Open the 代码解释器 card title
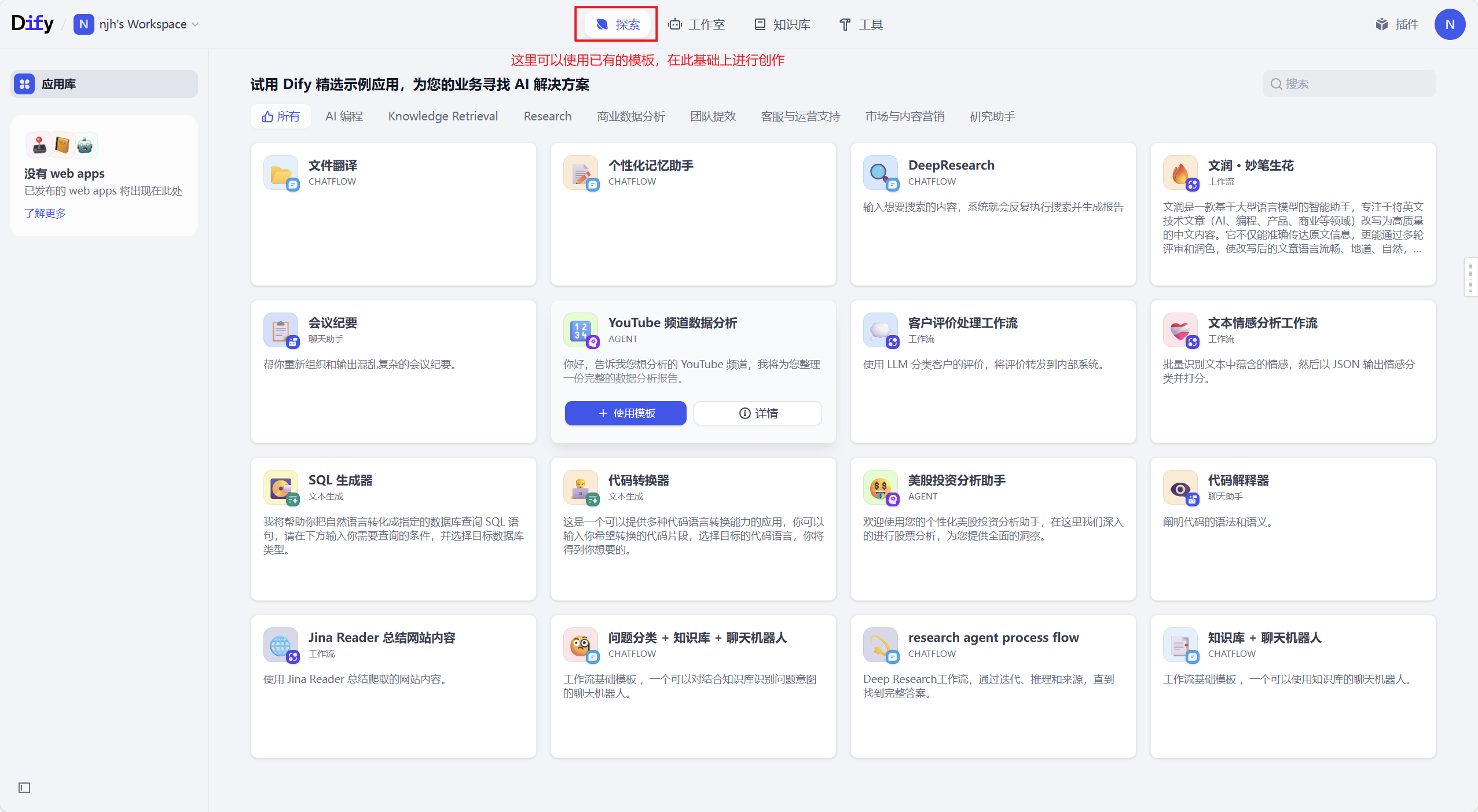 point(1238,480)
